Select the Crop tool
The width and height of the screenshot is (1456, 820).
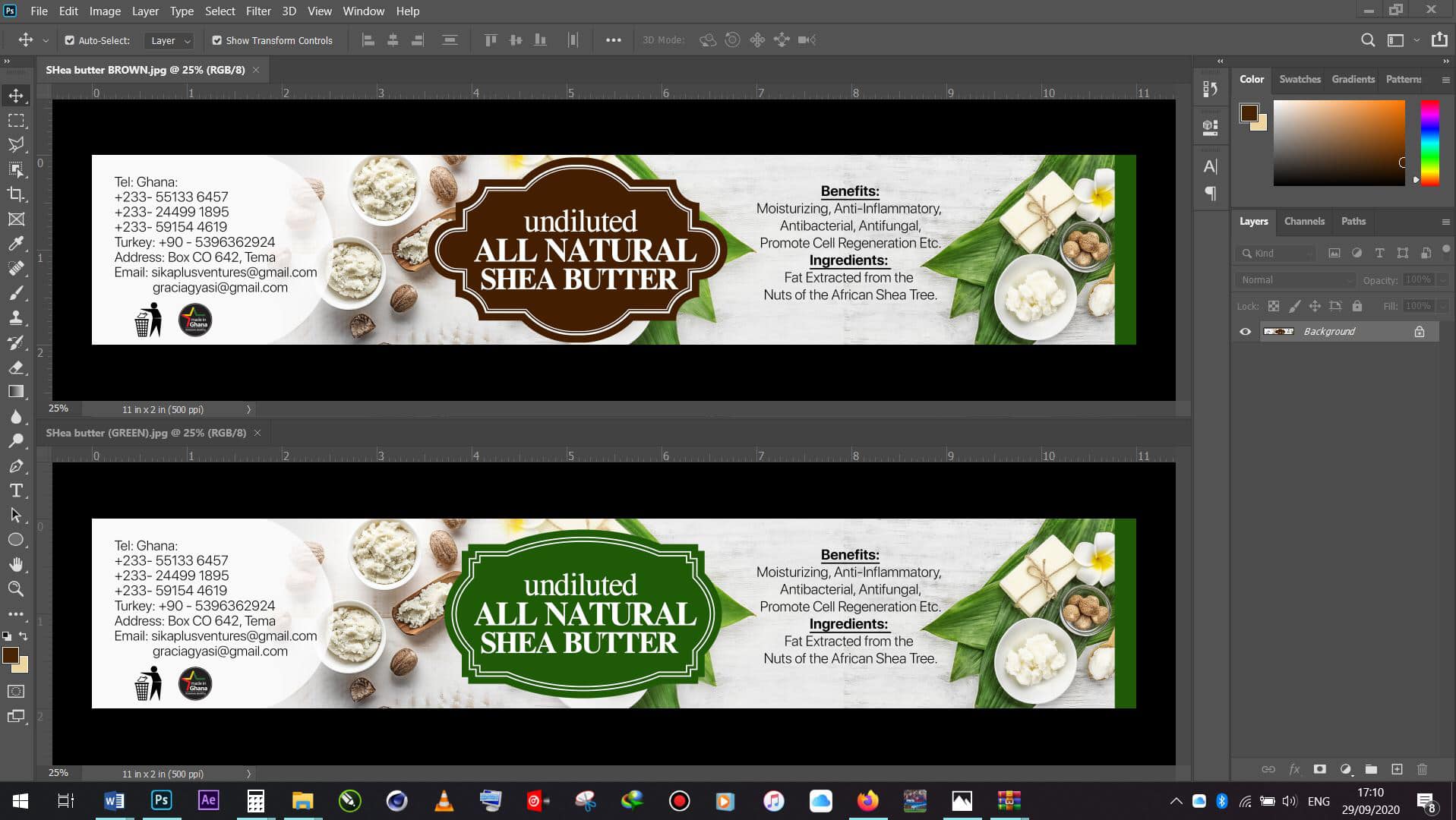pos(16,194)
